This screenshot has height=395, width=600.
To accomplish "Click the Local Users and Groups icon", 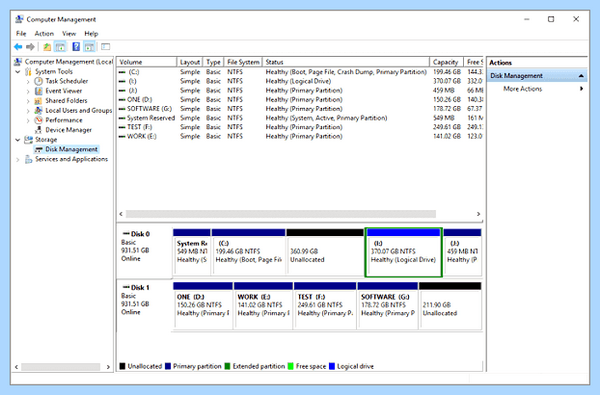I will [38, 110].
